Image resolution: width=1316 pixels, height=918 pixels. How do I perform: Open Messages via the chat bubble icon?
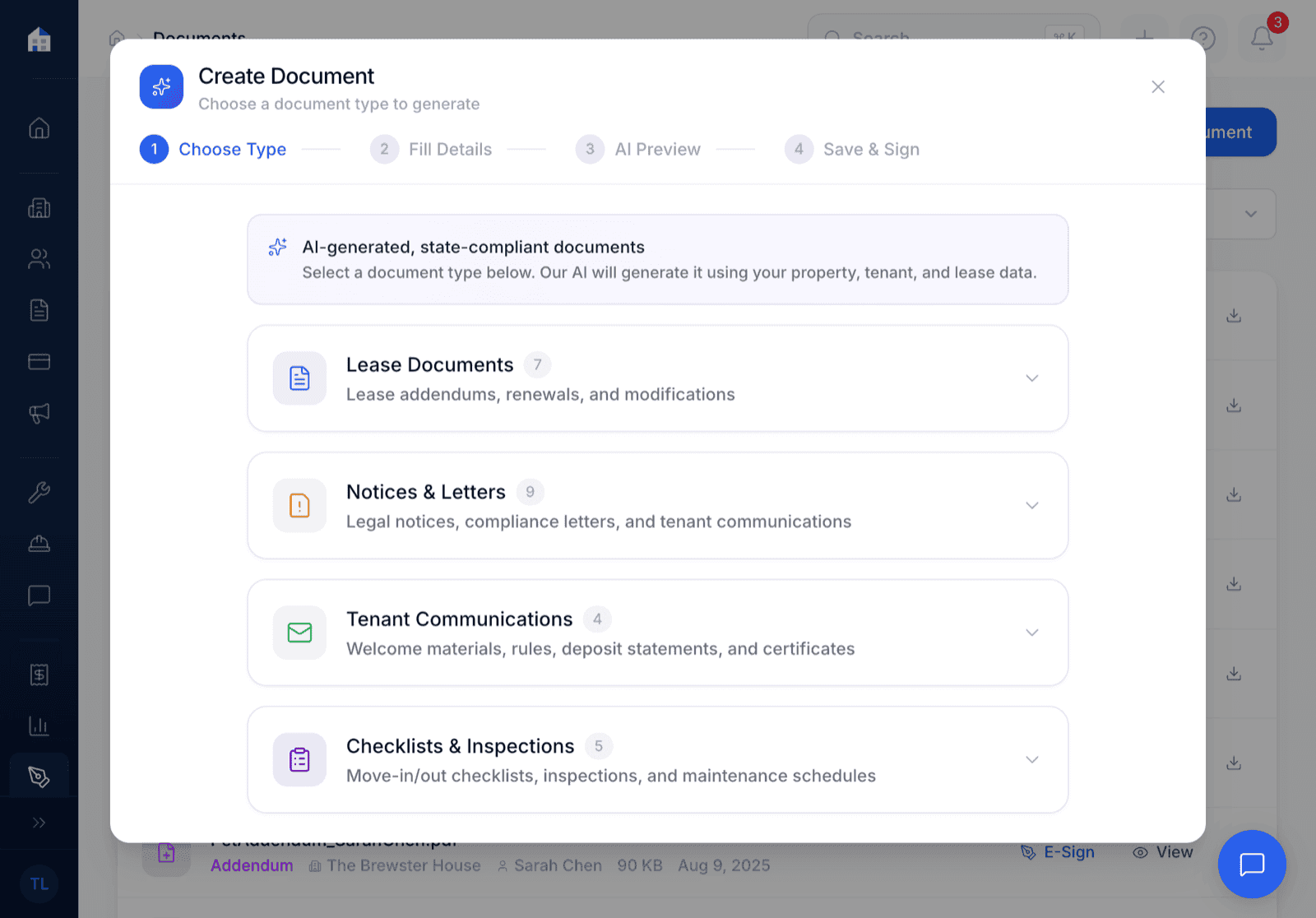tap(39, 595)
